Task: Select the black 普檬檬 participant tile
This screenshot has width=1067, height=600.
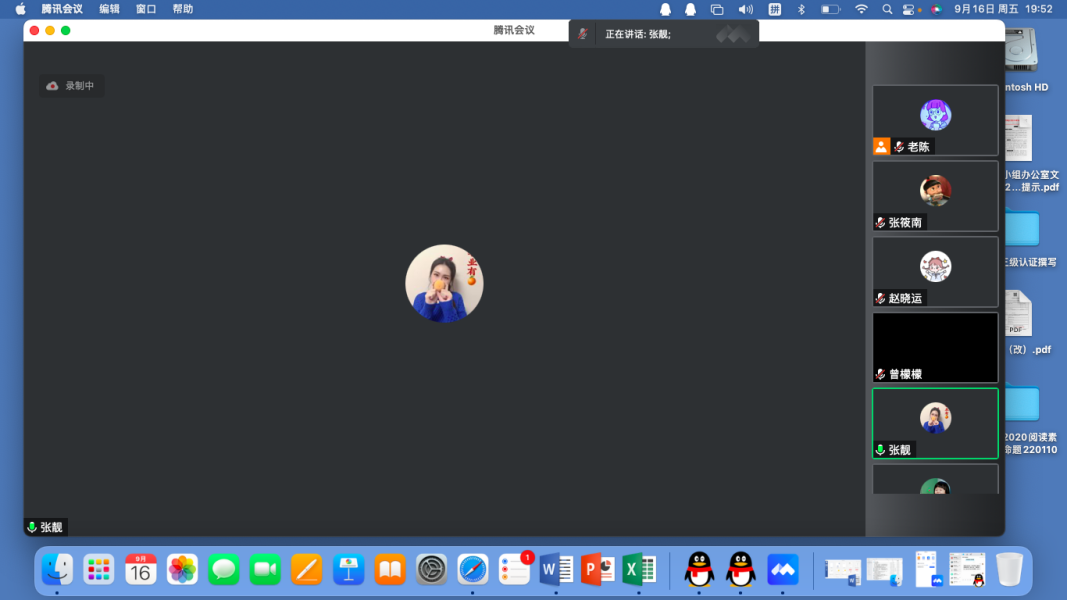Action: pyautogui.click(x=935, y=346)
